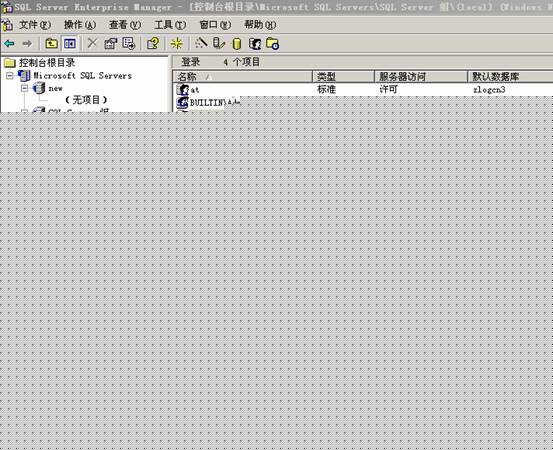553x450 pixels.
Task: Select Microsoft SQL Servers tree node
Action: click(x=83, y=75)
